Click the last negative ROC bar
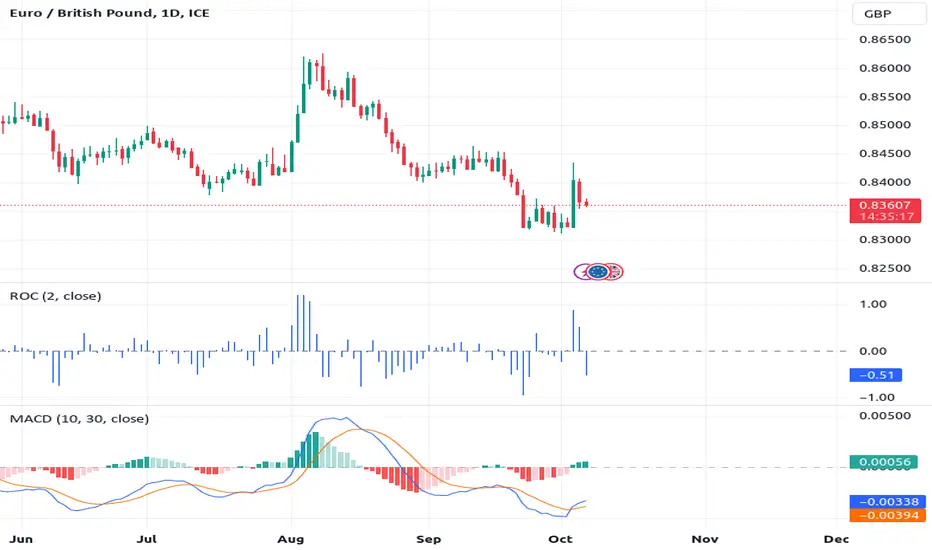This screenshot has width=932, height=550. click(587, 363)
